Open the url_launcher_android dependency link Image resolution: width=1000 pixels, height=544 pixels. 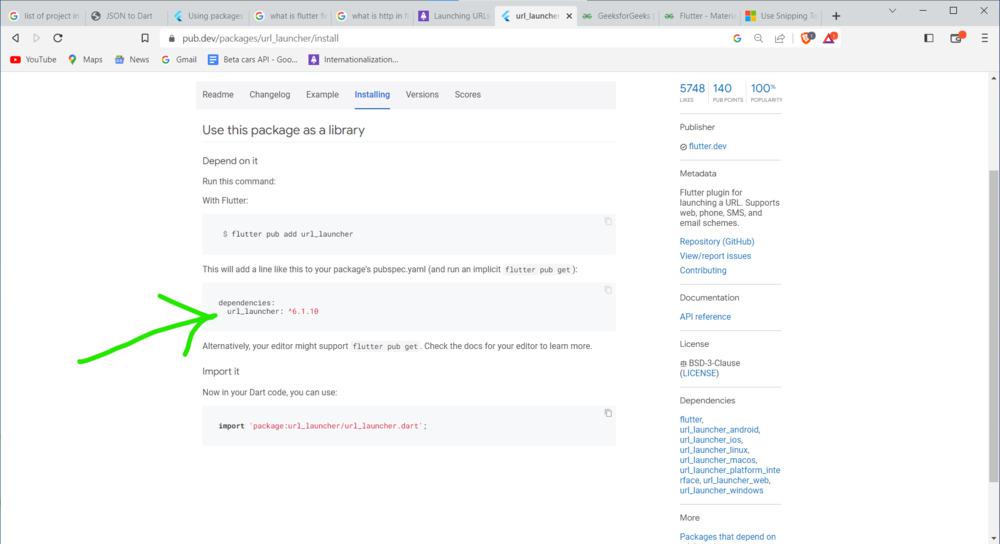(x=719, y=430)
